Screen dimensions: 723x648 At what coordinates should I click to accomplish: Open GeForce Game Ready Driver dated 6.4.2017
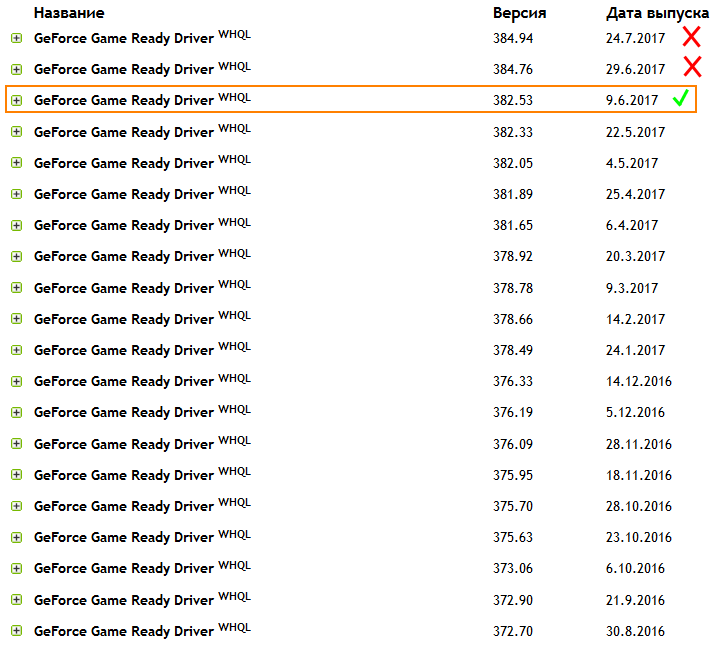142,225
